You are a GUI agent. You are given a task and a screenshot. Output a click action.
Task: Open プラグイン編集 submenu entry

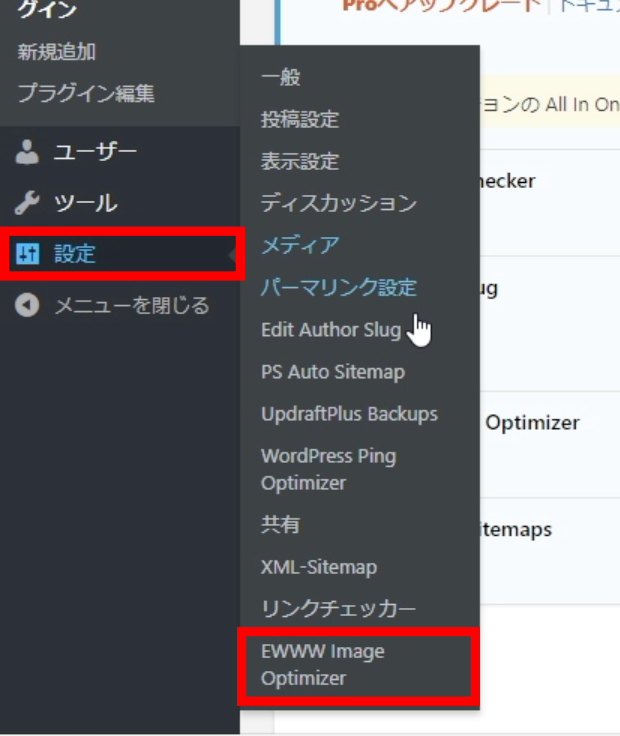pos(86,93)
